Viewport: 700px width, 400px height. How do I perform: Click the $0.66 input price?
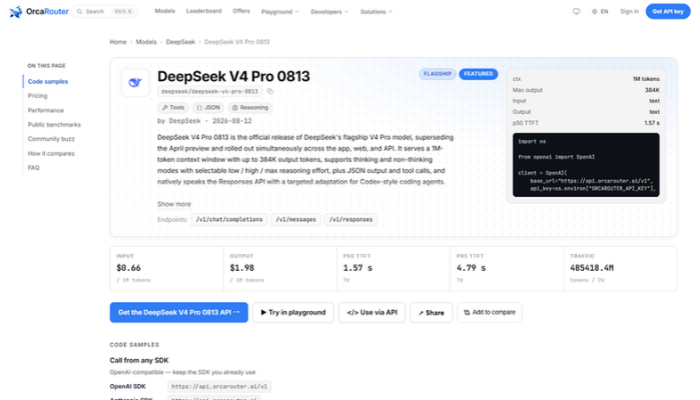click(x=129, y=268)
